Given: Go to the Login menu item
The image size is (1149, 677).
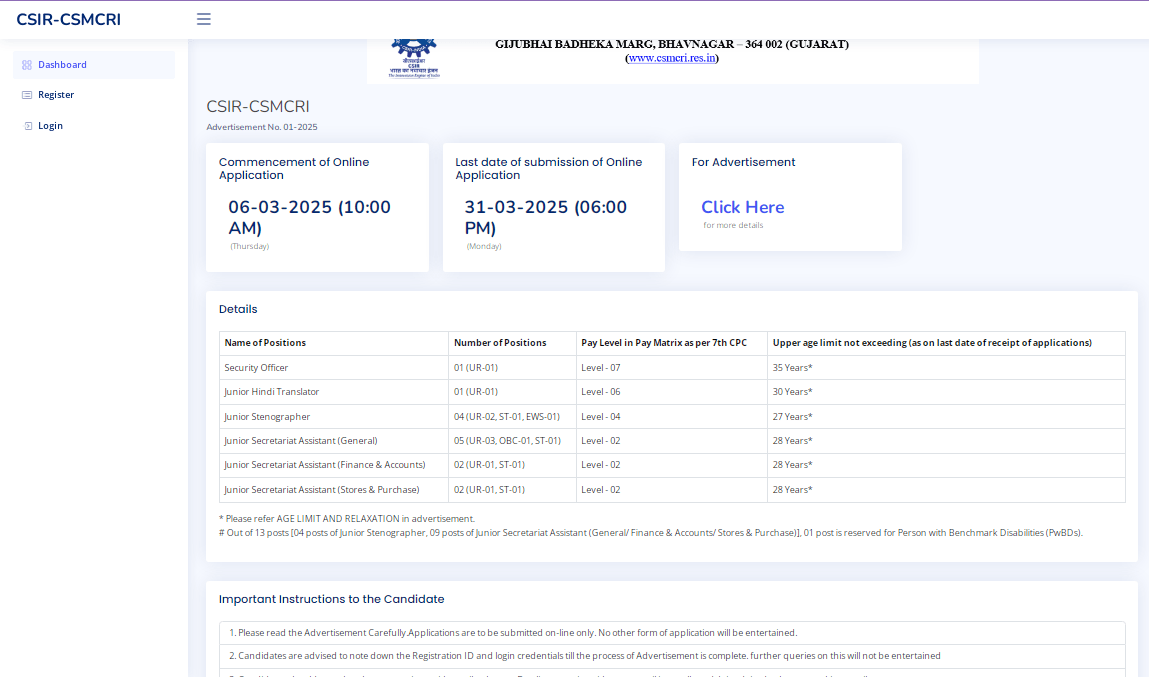Looking at the screenshot, I should pos(50,126).
